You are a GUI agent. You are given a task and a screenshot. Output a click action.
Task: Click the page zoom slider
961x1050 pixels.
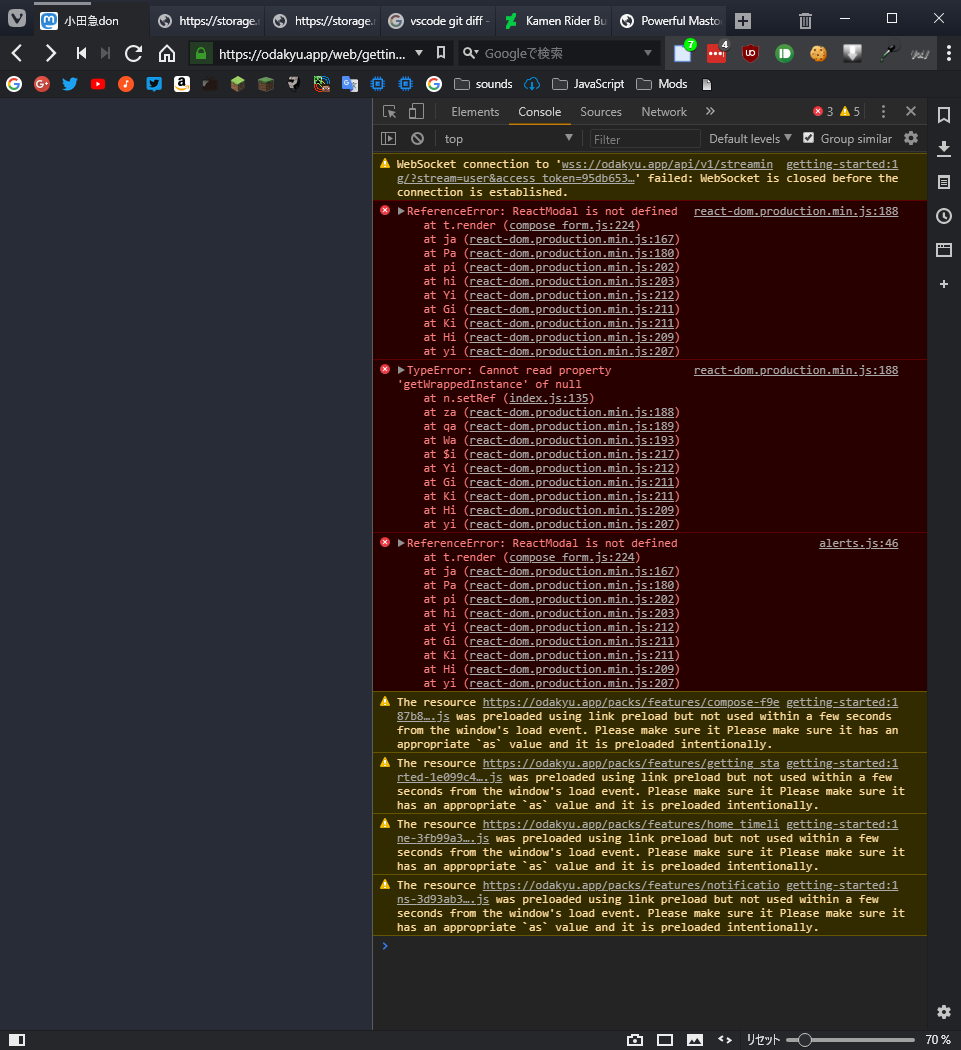click(850, 1040)
